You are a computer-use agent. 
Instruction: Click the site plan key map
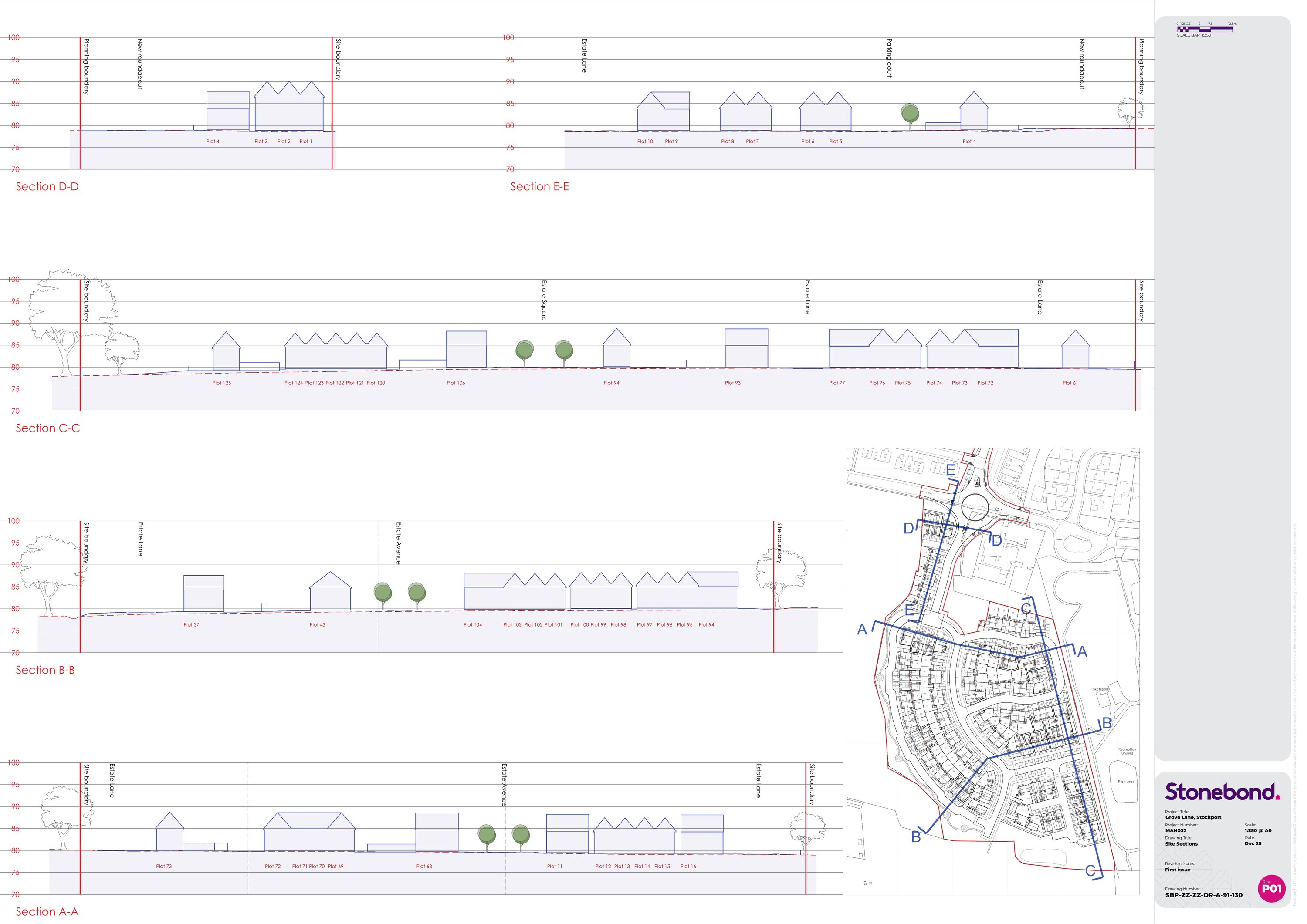[993, 671]
